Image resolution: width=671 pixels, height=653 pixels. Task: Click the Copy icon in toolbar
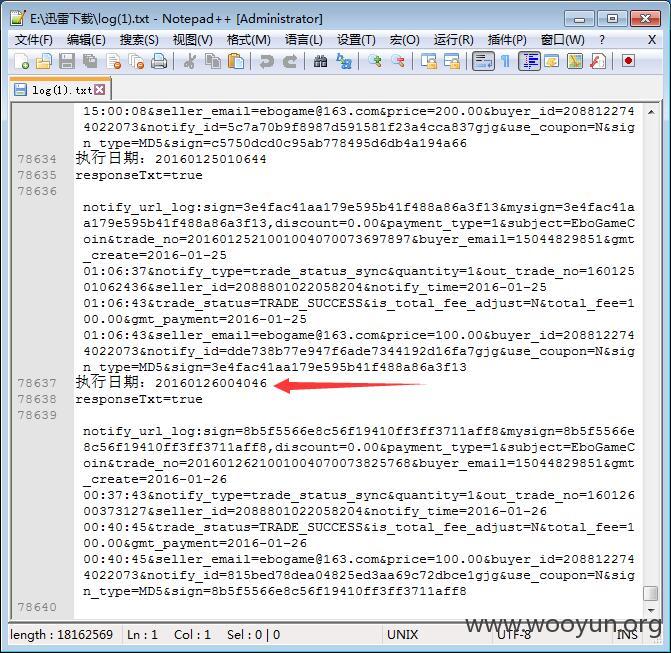coord(213,62)
